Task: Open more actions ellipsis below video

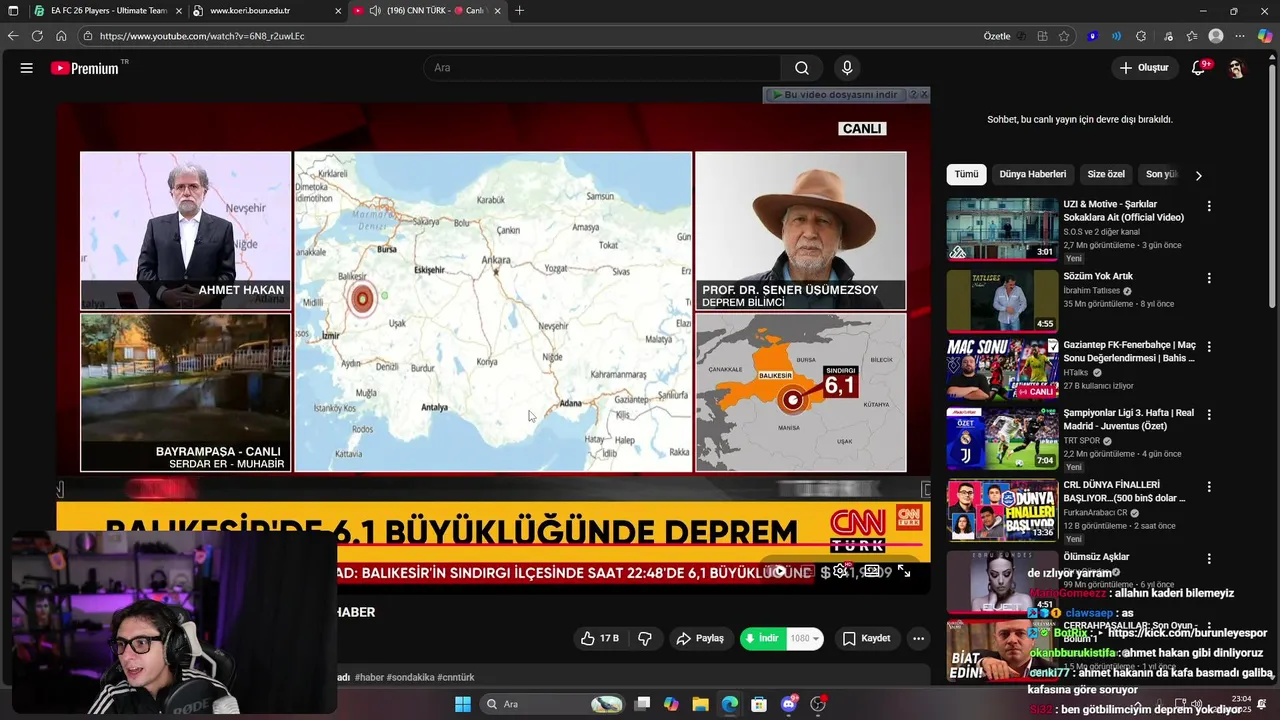Action: [x=918, y=638]
